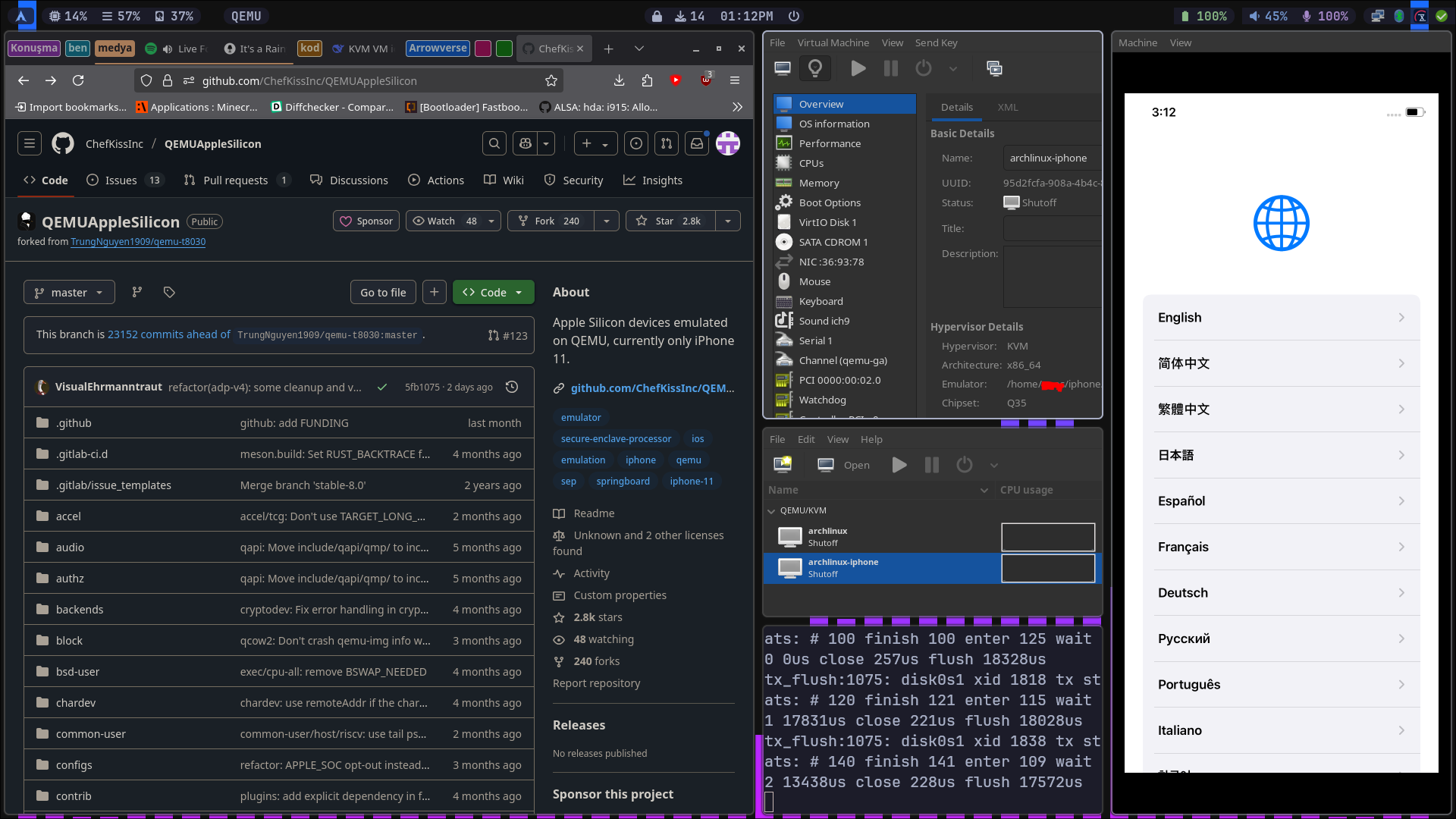Screen dimensions: 1456x819
Task: Open the Edit menu in Virtual Machine Manager
Action: [x=806, y=440]
